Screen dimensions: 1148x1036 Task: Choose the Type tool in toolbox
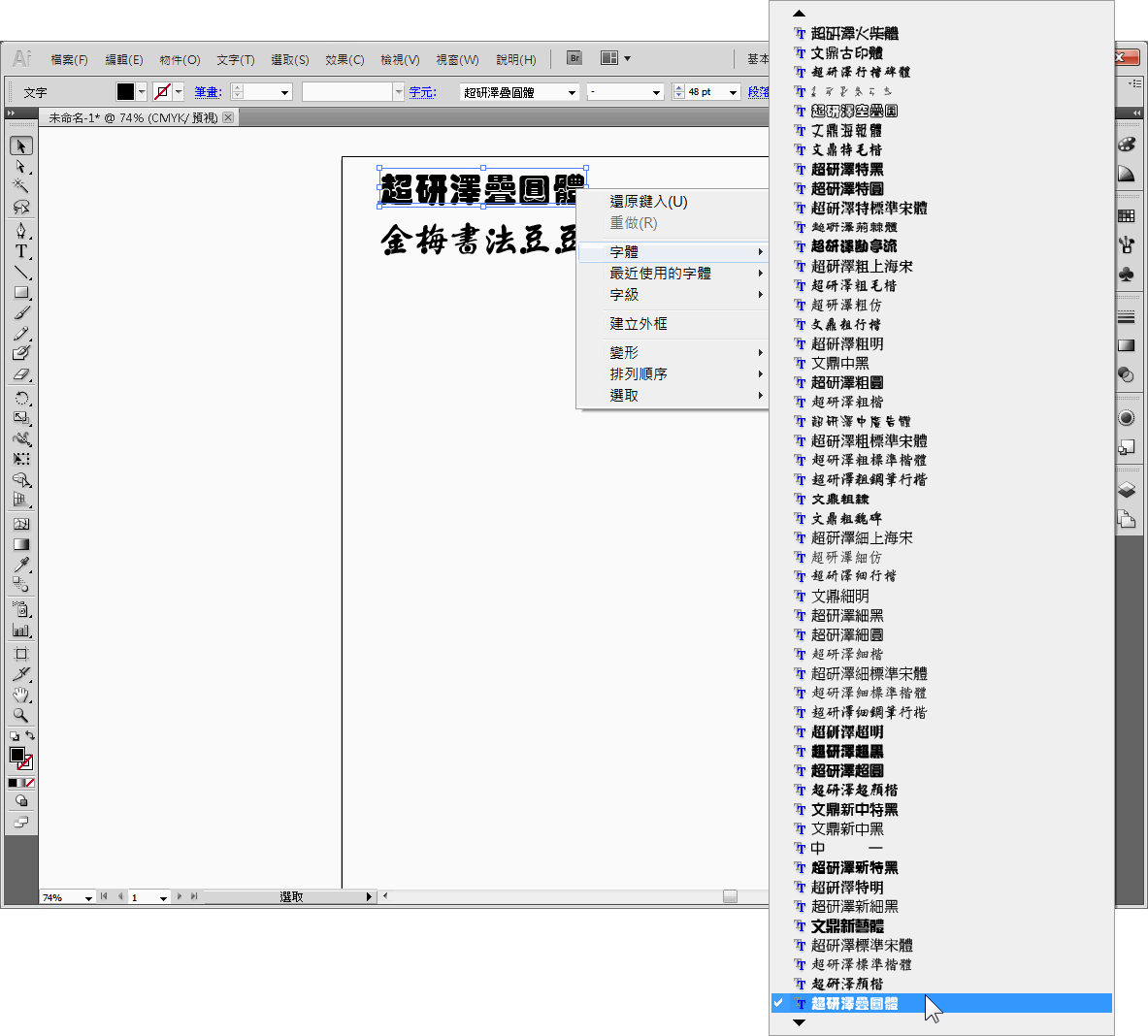tap(20, 251)
